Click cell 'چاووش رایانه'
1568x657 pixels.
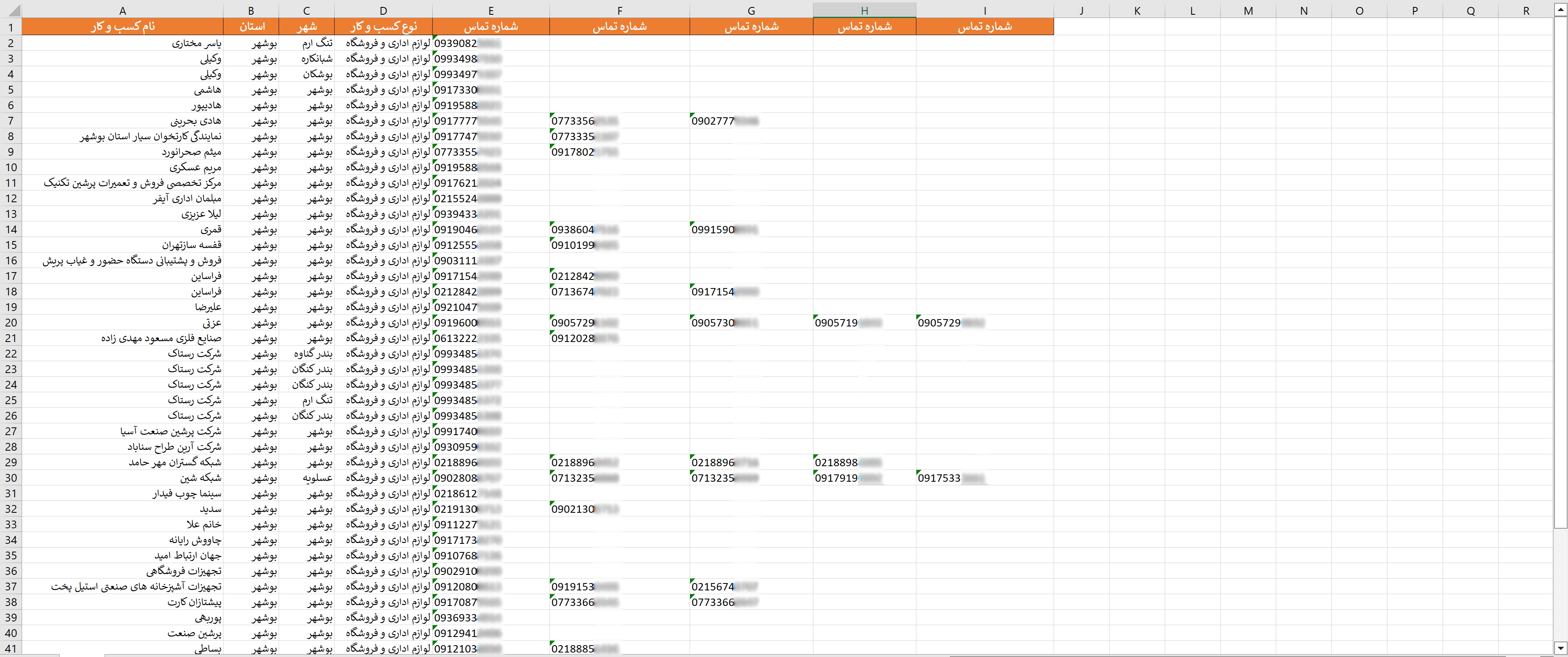pyautogui.click(x=122, y=540)
